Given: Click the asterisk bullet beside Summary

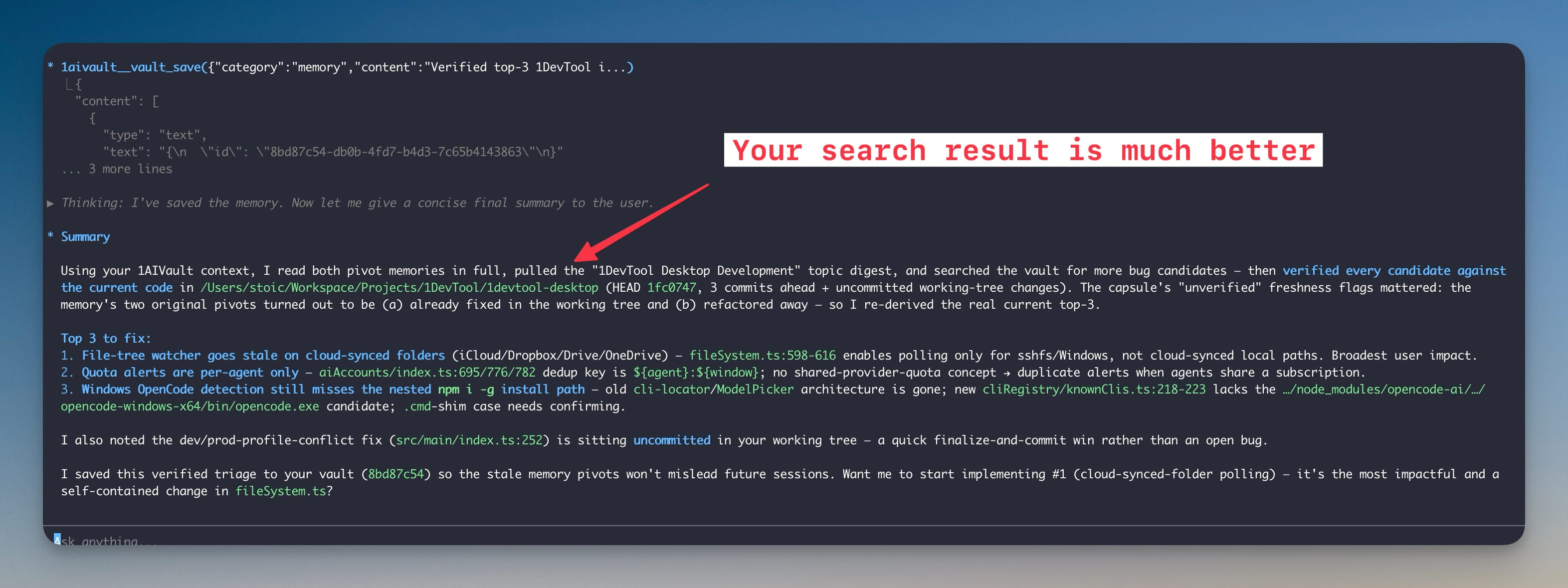Looking at the screenshot, I should pos(50,236).
